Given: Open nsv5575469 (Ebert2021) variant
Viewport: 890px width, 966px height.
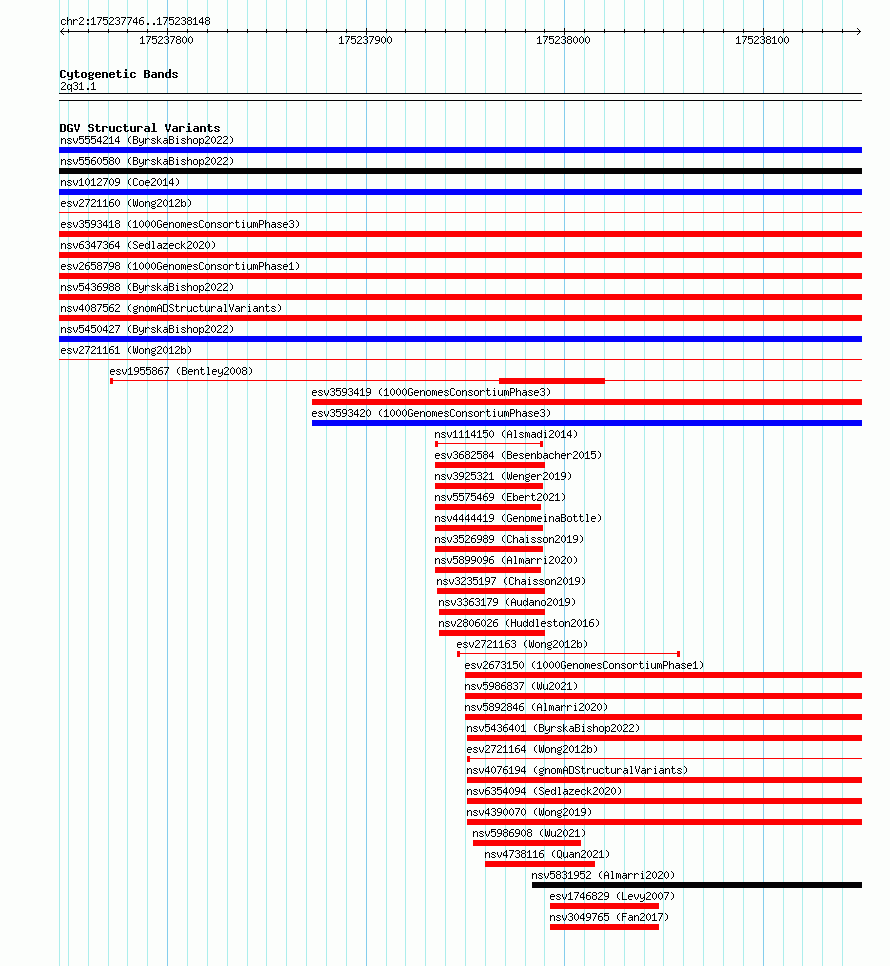Looking at the screenshot, I should point(500,497).
